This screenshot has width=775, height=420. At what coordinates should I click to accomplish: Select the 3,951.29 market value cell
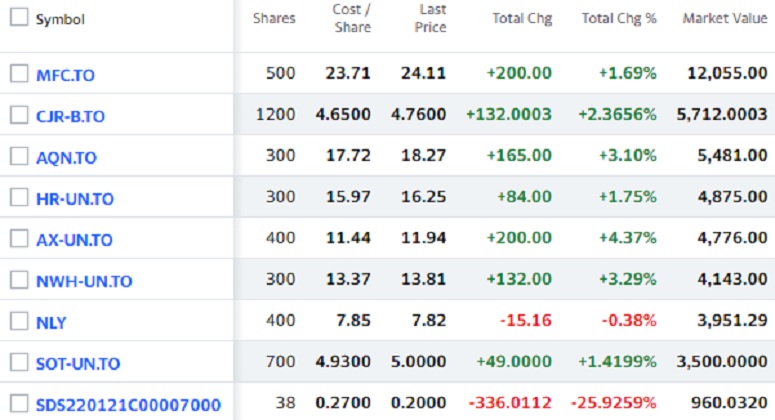pyautogui.click(x=732, y=320)
